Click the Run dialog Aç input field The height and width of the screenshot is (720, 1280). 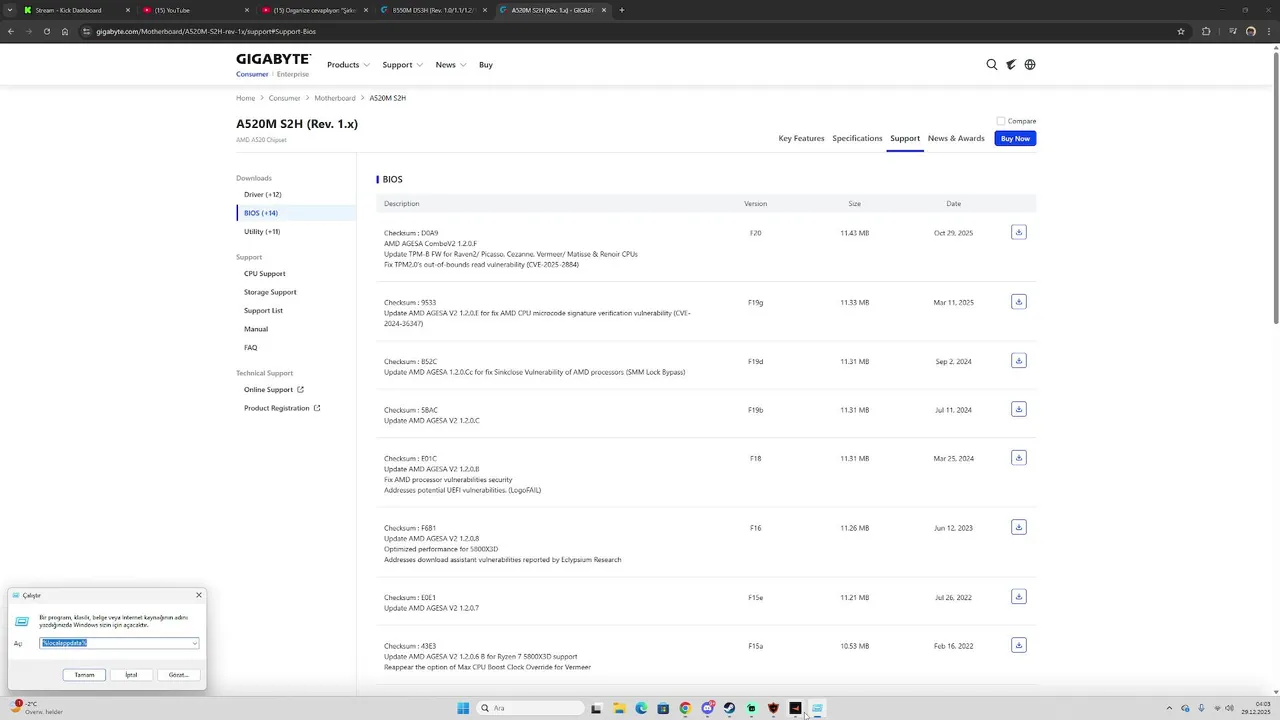[119, 643]
